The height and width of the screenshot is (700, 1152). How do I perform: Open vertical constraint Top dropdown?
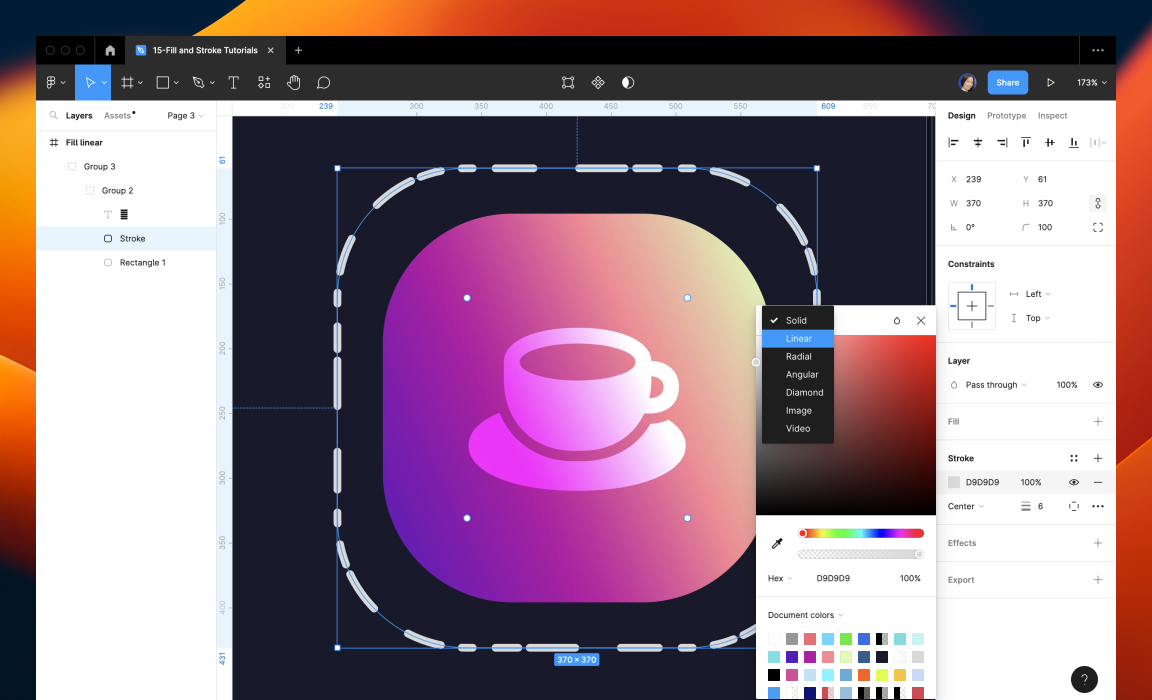[x=1038, y=318]
